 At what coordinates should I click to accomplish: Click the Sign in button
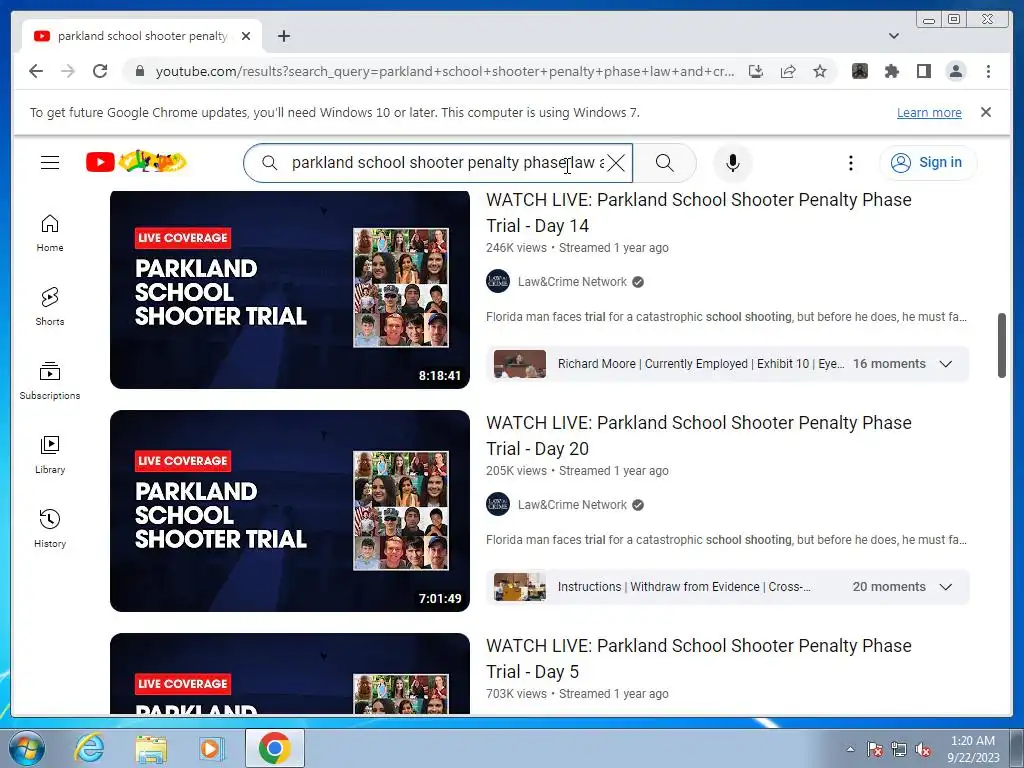coord(928,163)
